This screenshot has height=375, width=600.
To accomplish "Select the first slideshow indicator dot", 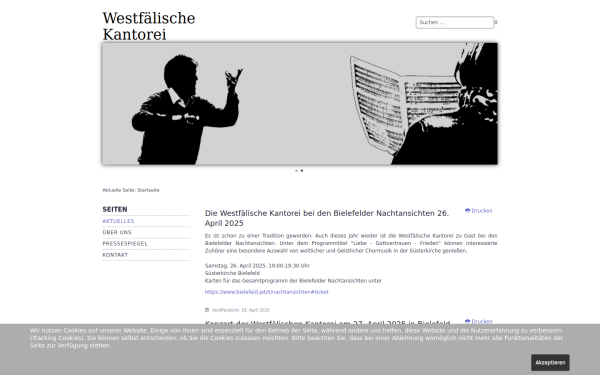I will pos(296,171).
